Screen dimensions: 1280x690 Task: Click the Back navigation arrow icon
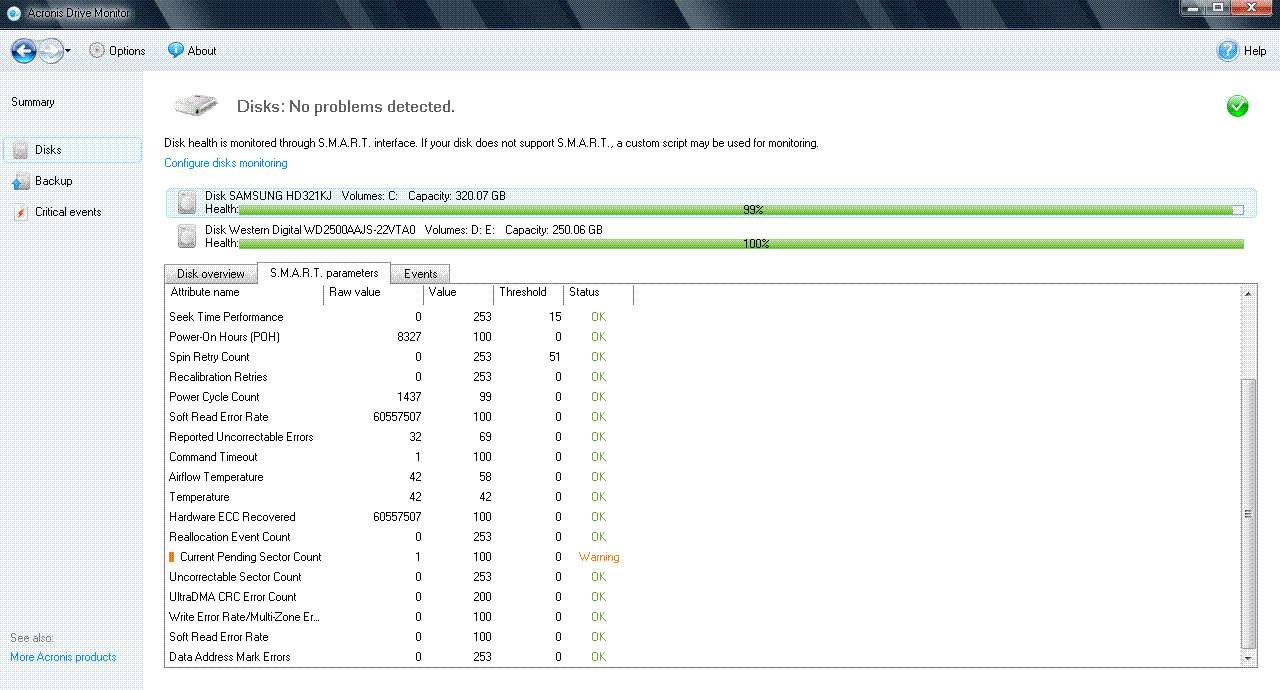click(24, 50)
